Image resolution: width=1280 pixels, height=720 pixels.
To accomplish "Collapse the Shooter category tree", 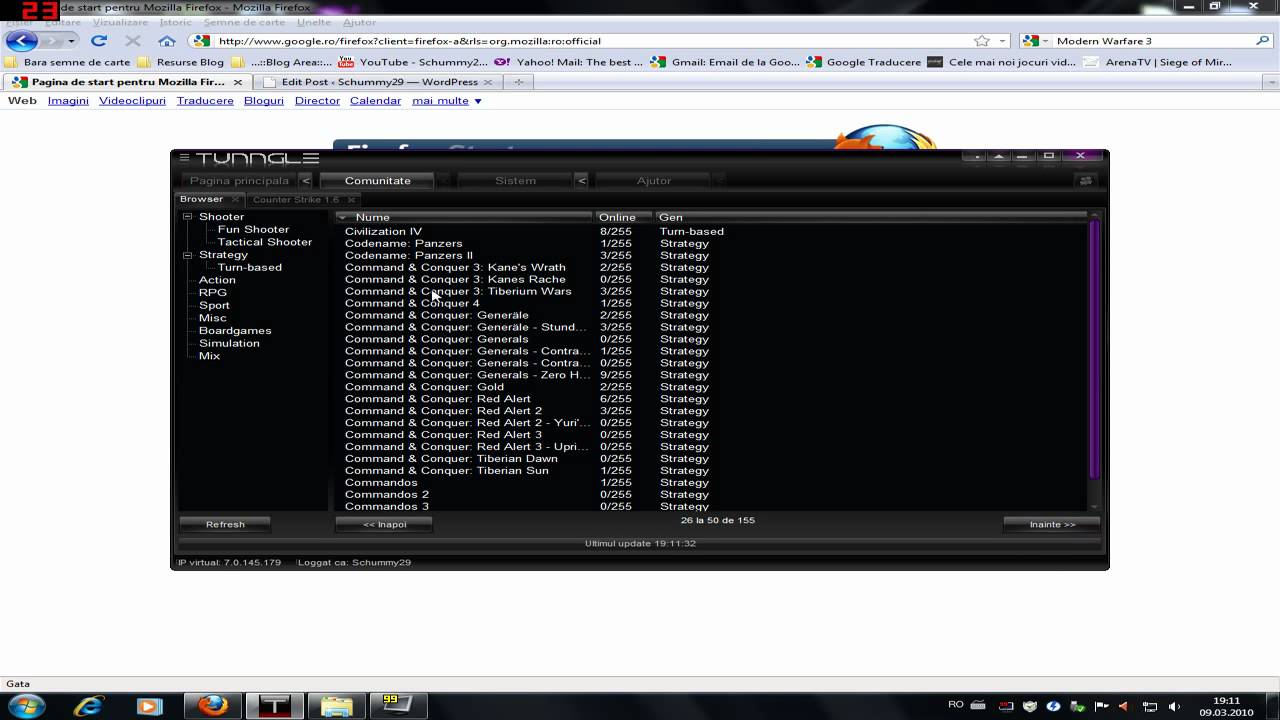I will (x=187, y=216).
